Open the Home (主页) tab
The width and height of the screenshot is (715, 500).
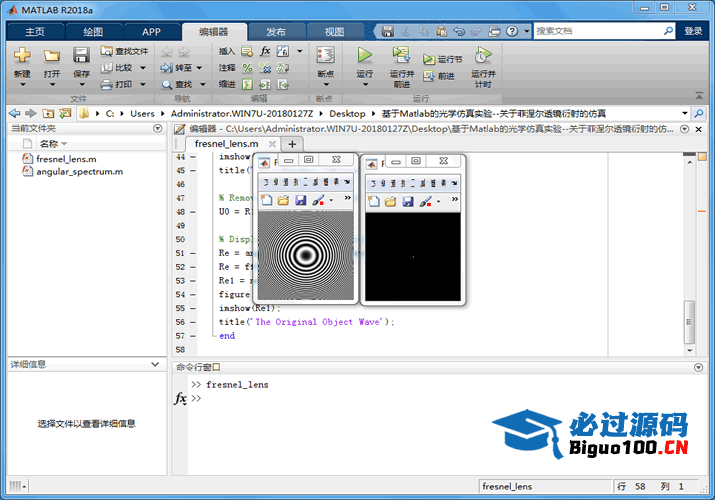tap(35, 31)
